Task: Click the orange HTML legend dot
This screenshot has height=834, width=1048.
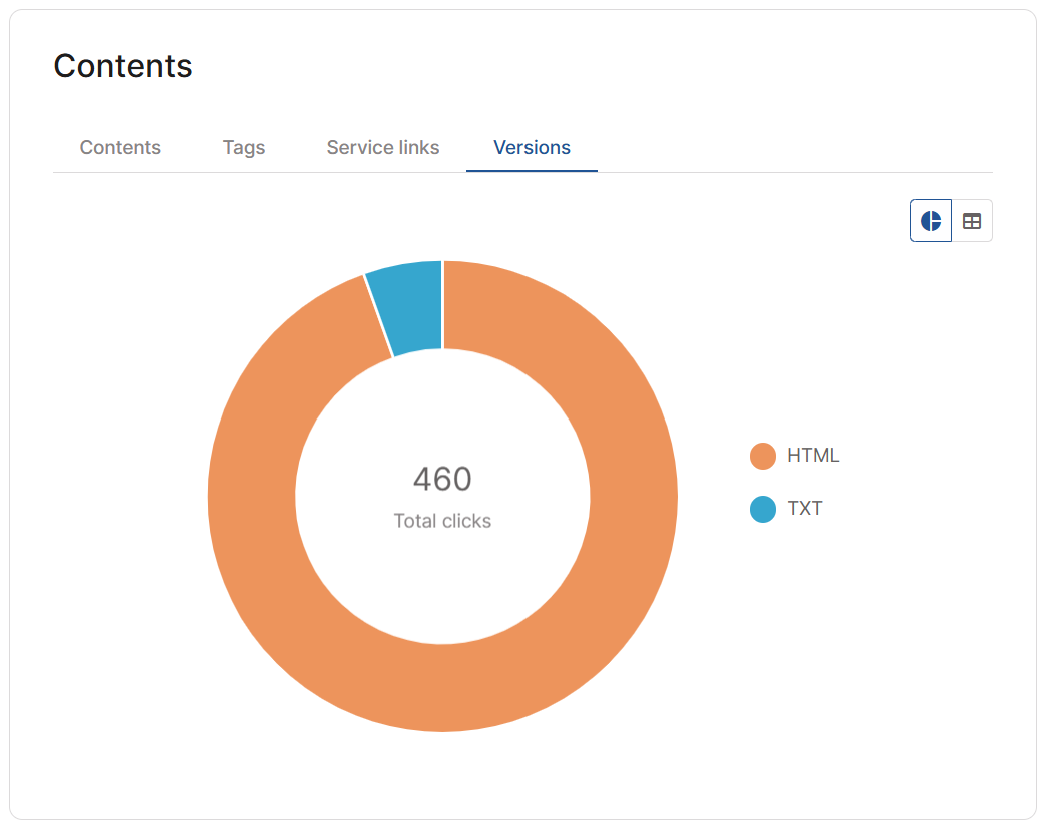Action: pos(763,456)
